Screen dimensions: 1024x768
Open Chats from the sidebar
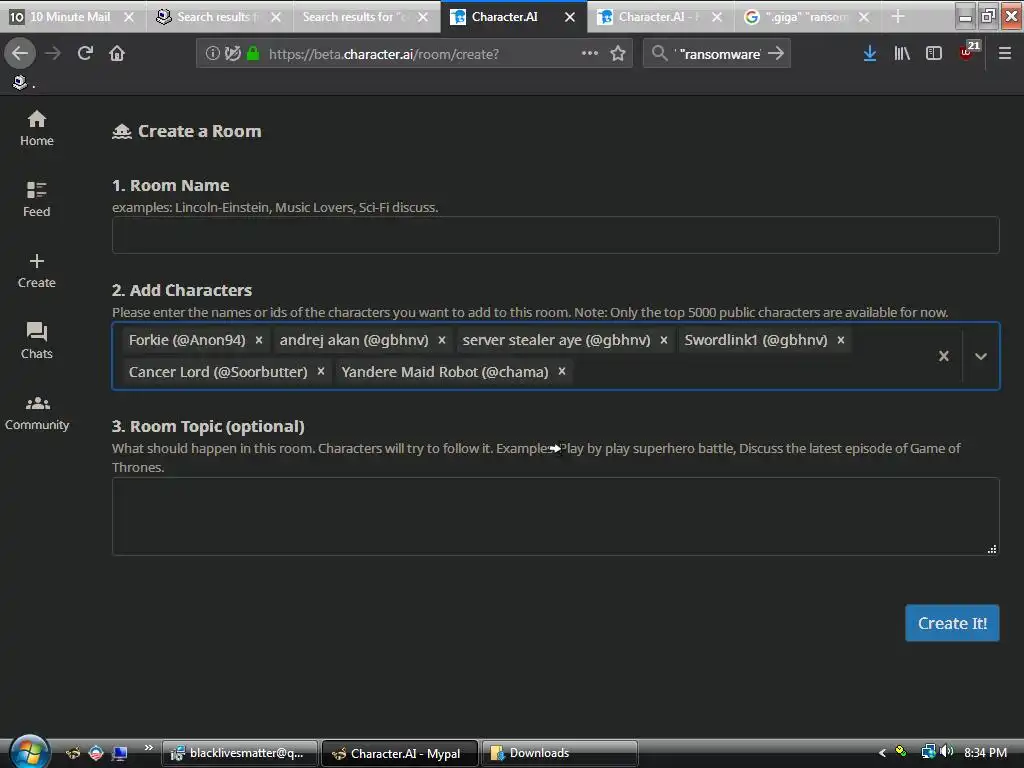tap(37, 341)
